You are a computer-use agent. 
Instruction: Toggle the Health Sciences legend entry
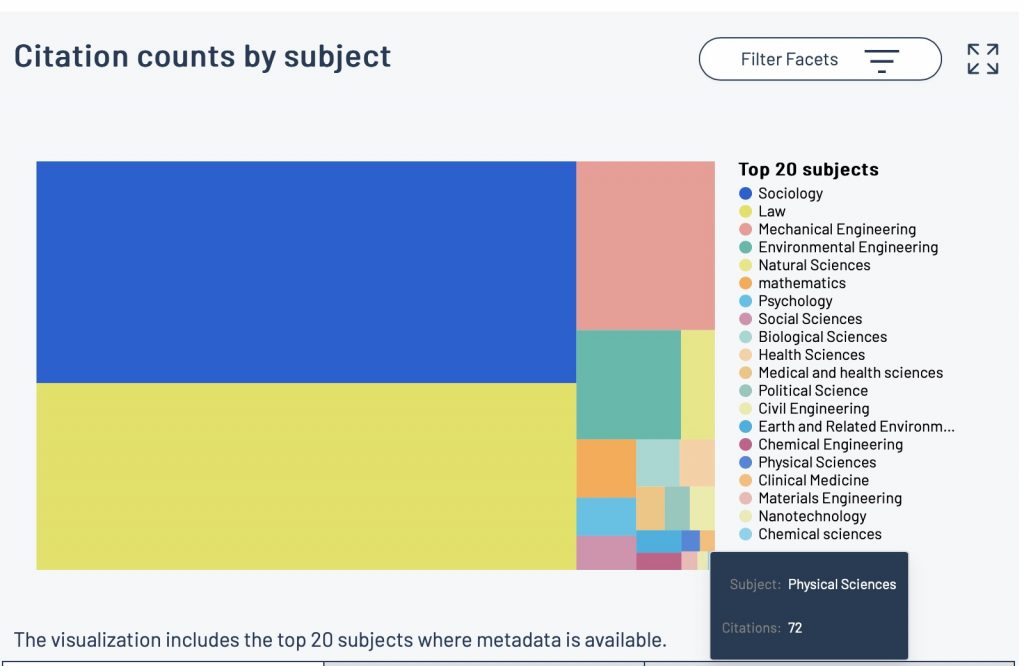point(810,355)
